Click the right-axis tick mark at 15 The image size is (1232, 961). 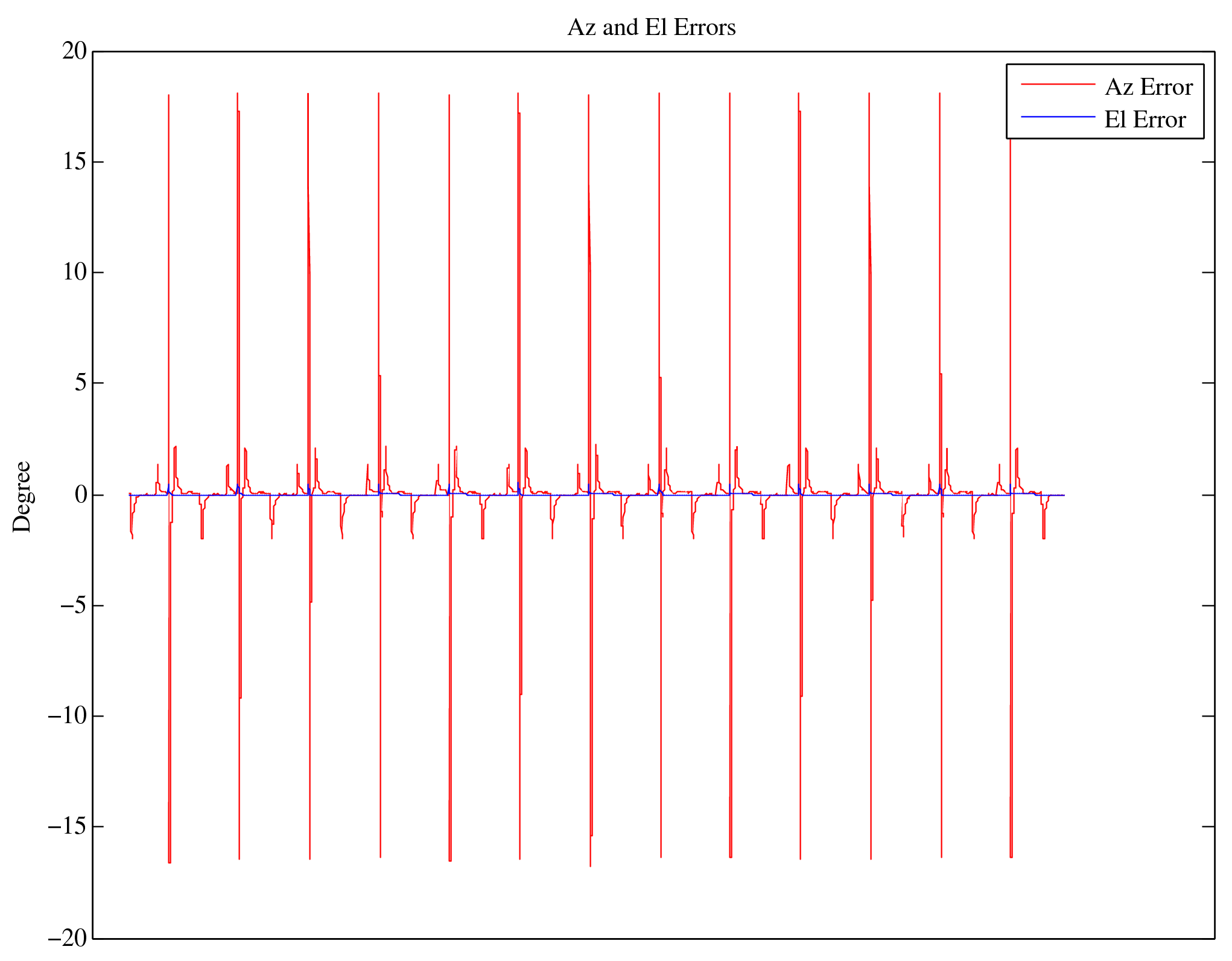[1208, 162]
